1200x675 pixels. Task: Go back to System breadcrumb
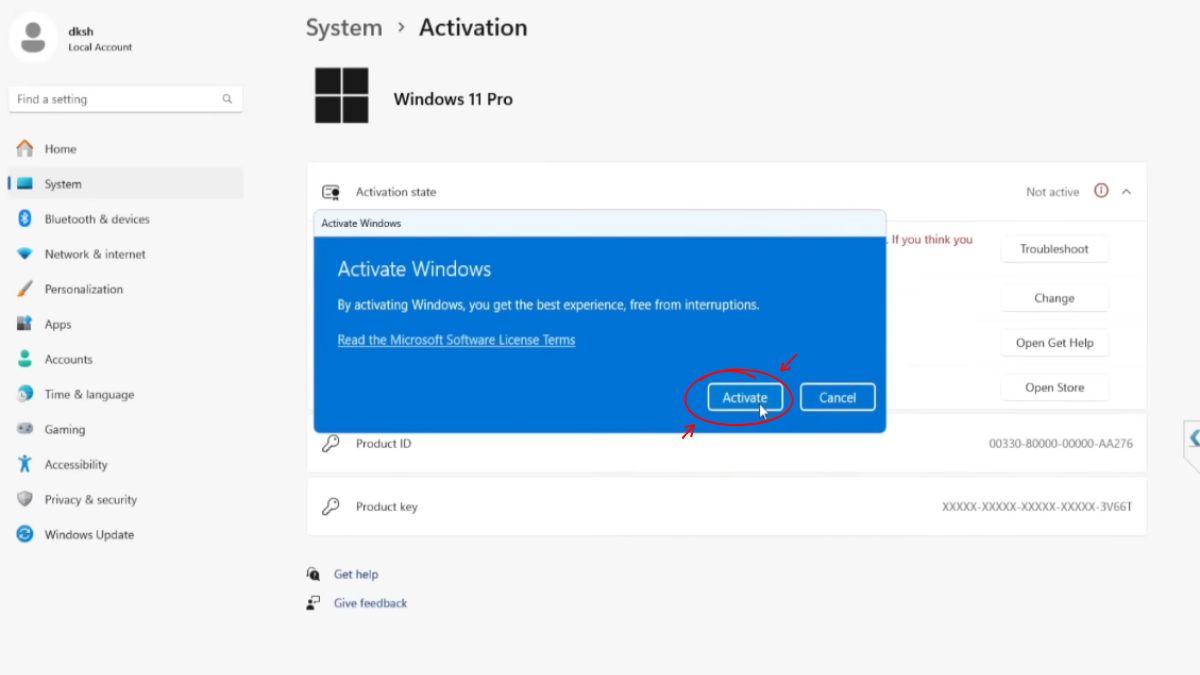point(344,28)
